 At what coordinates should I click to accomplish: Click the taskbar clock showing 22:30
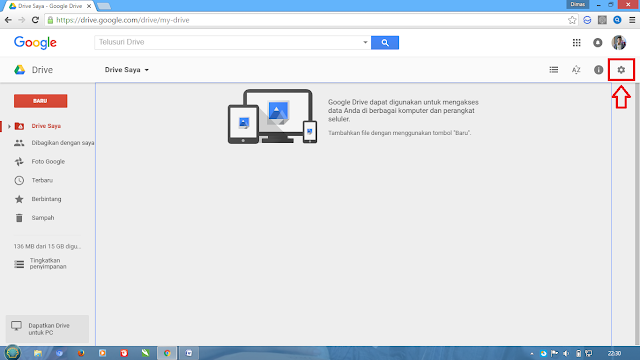[614, 353]
